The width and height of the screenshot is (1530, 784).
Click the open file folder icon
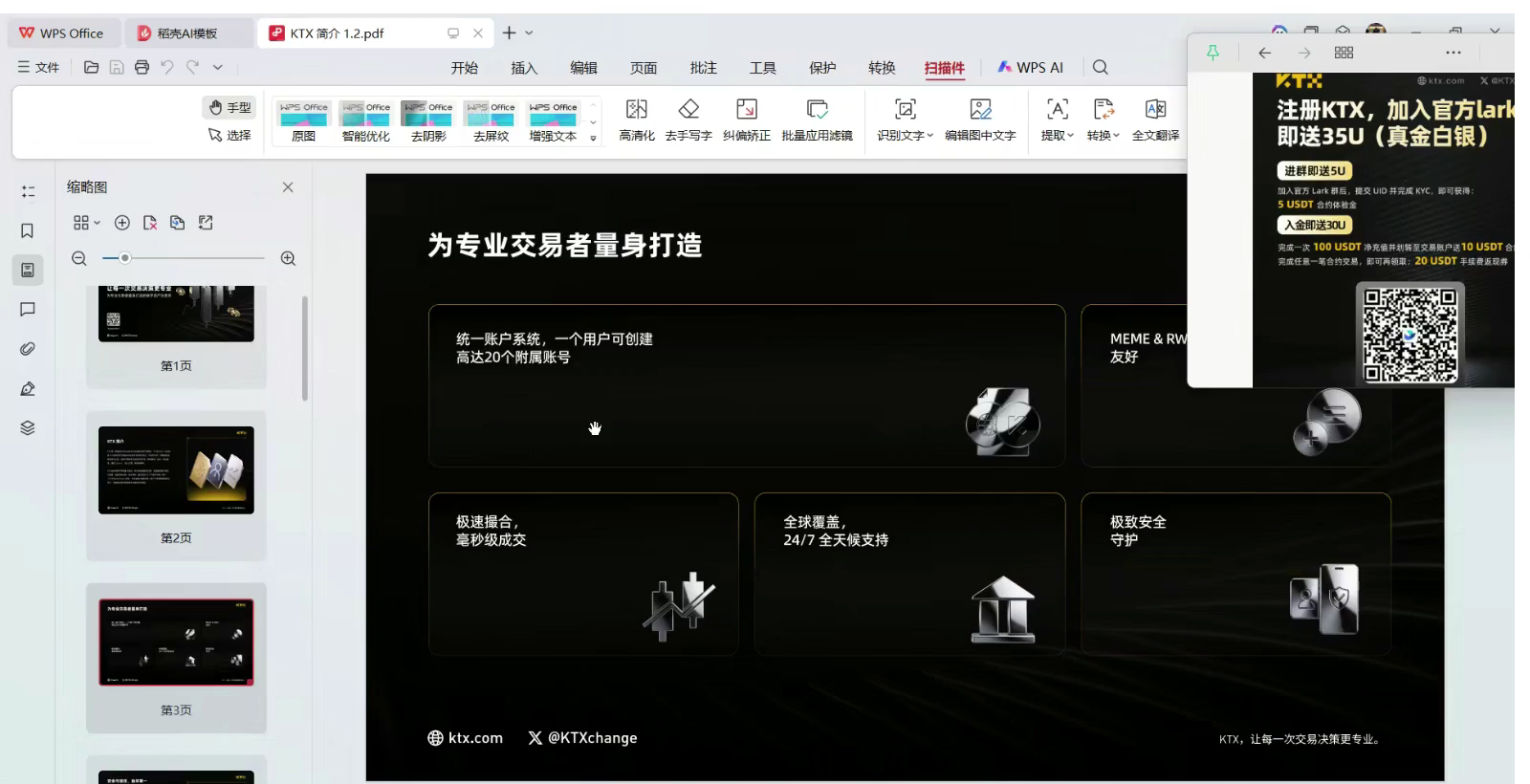[92, 67]
